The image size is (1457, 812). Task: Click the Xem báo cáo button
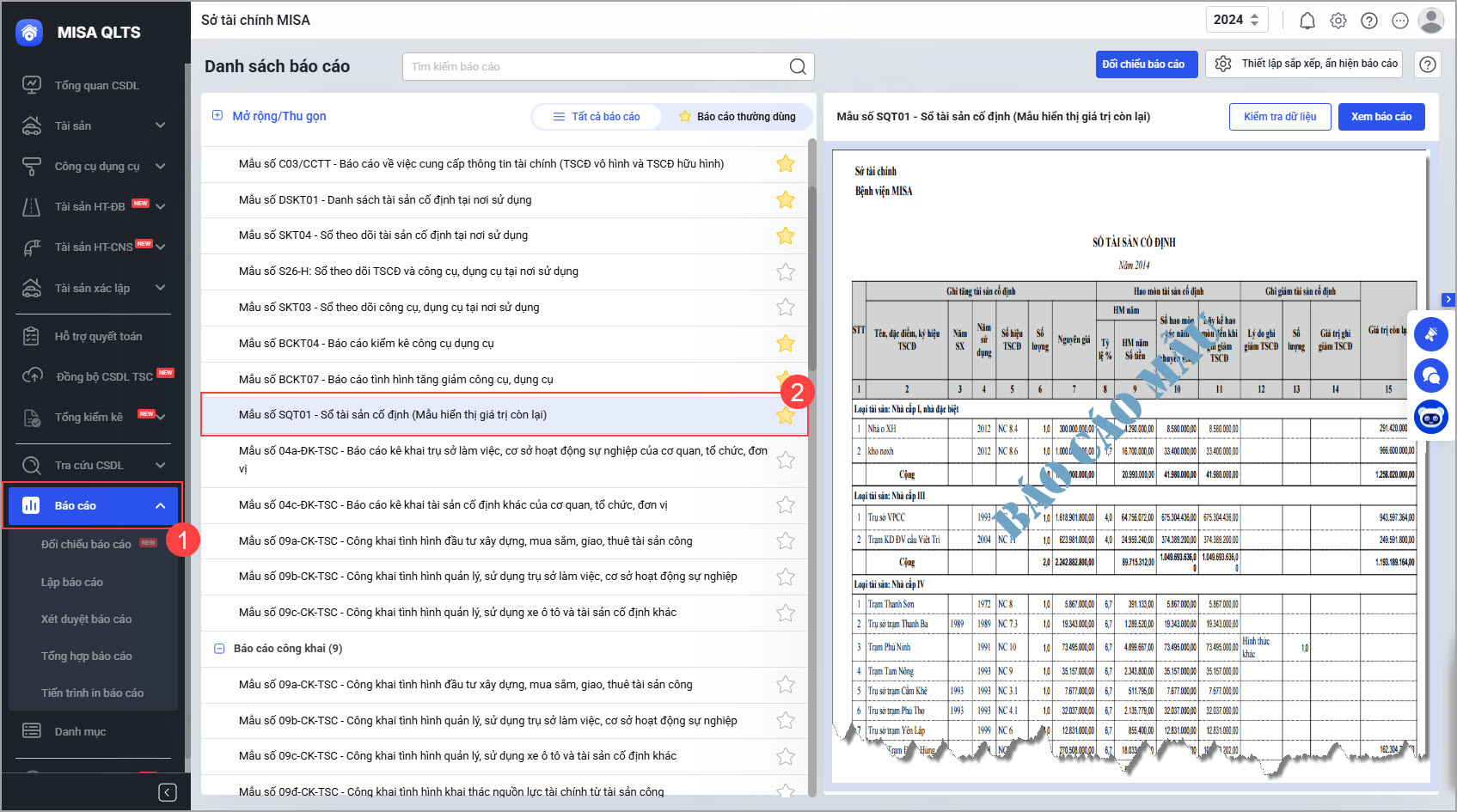pos(1380,117)
